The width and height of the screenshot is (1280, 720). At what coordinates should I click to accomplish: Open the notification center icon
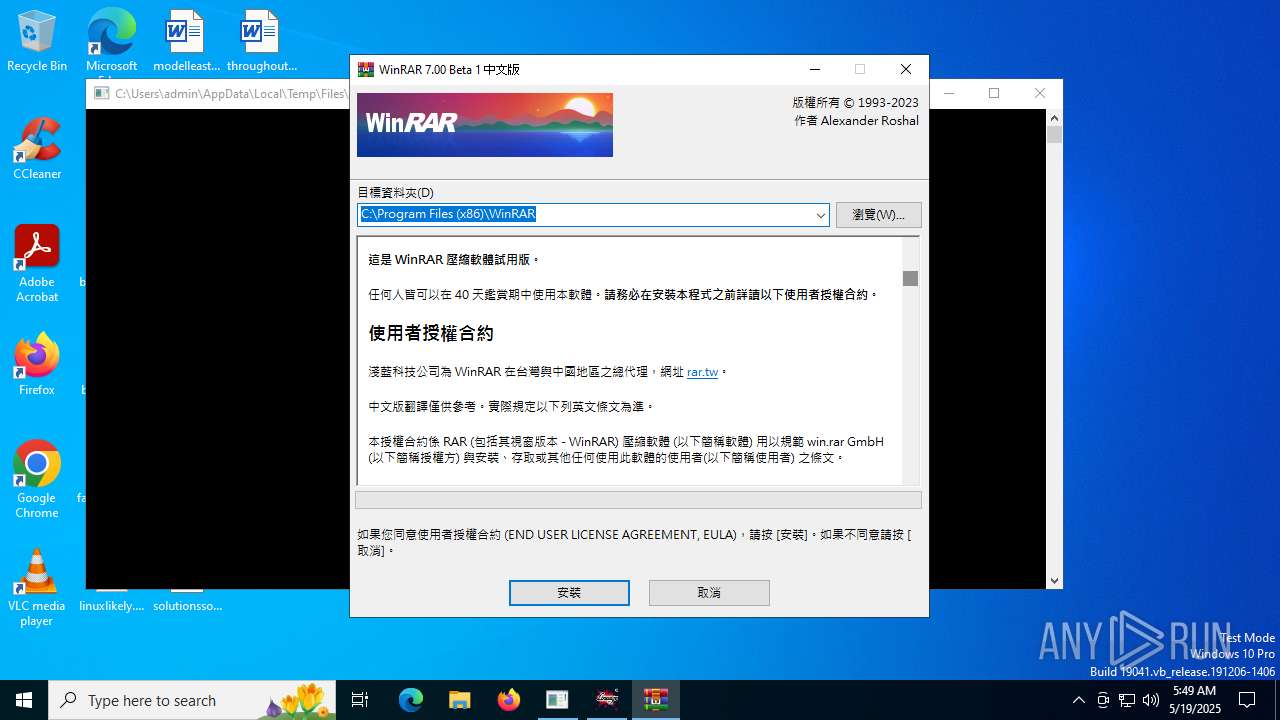[x=1247, y=700]
